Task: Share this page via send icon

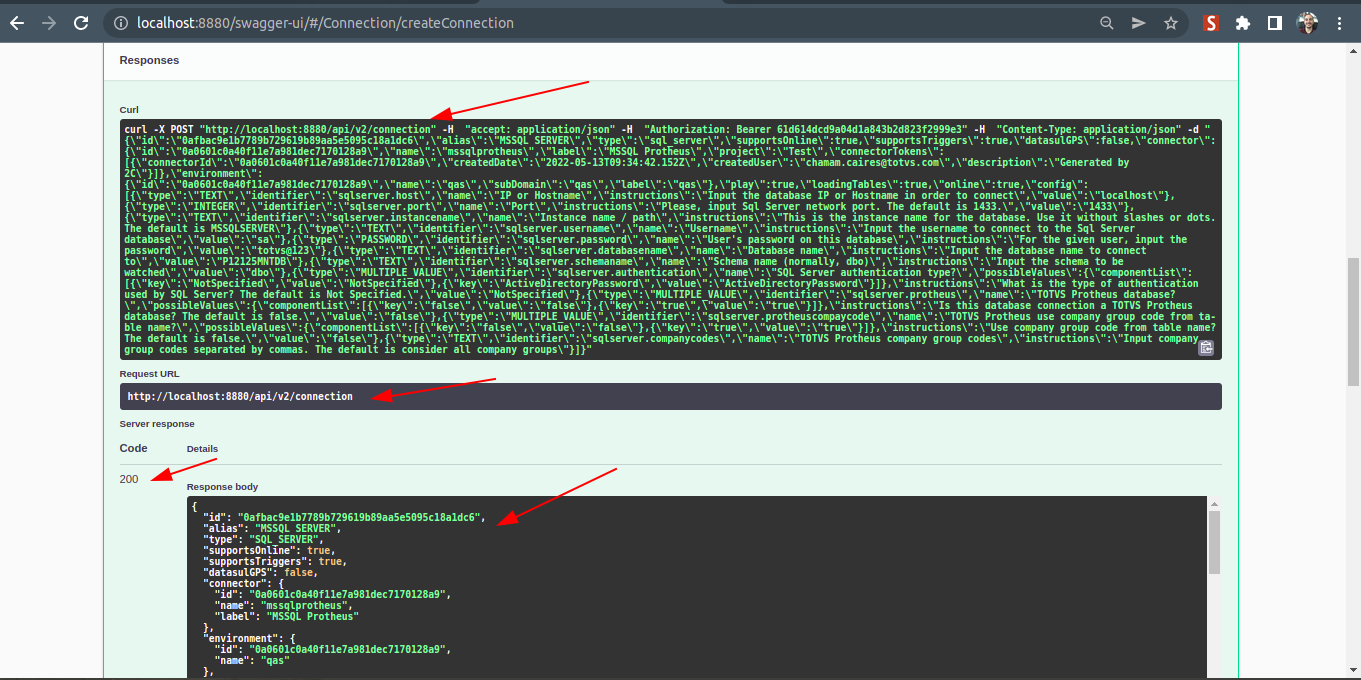Action: coord(1138,22)
